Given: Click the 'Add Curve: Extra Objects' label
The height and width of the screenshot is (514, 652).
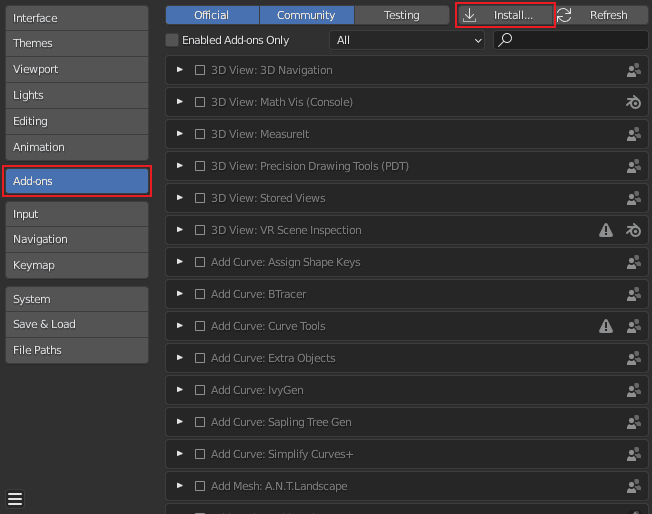Looking at the screenshot, I should click(273, 358).
